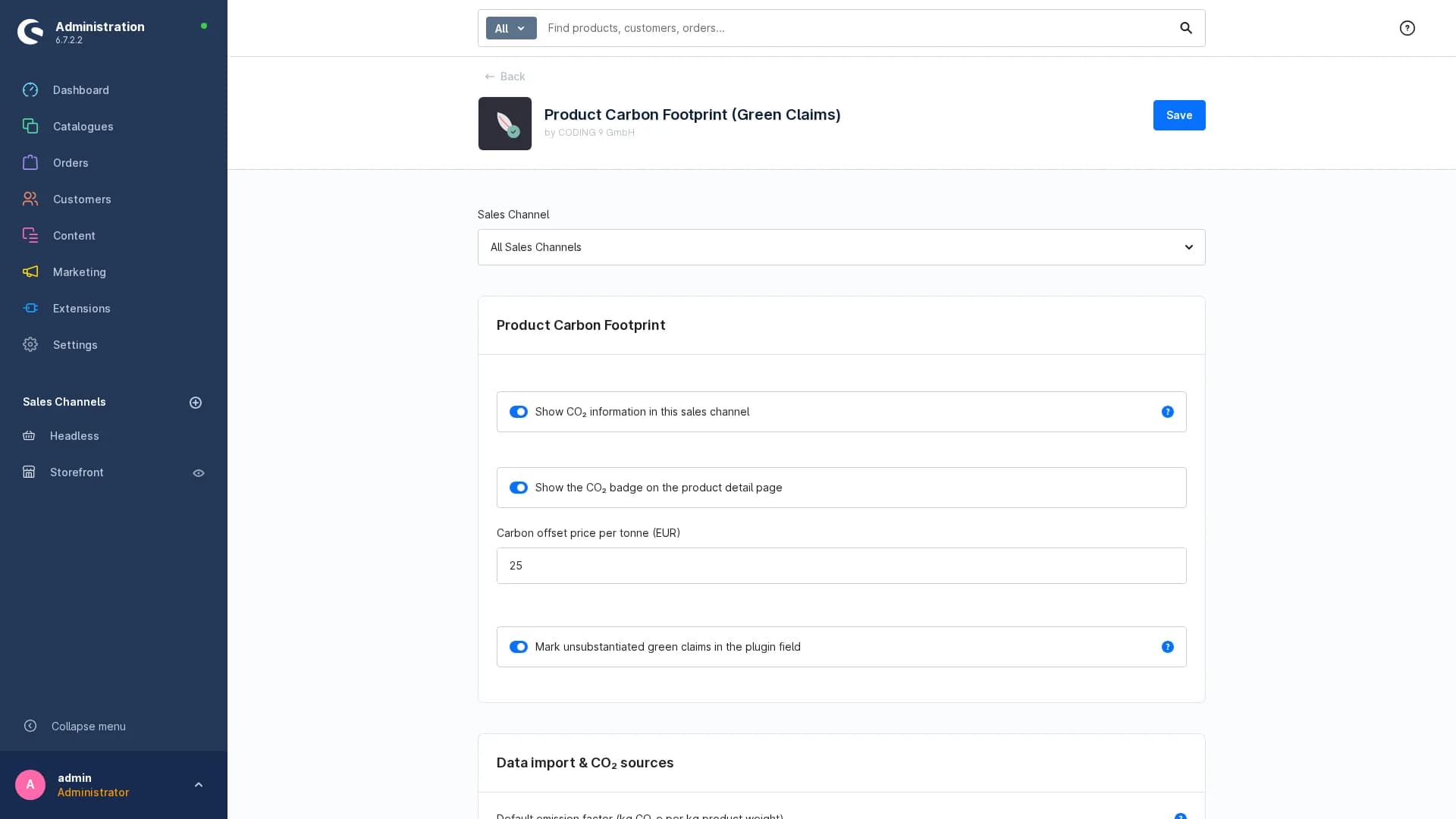Click the carbon offset price field
1456x819 pixels.
click(842, 566)
